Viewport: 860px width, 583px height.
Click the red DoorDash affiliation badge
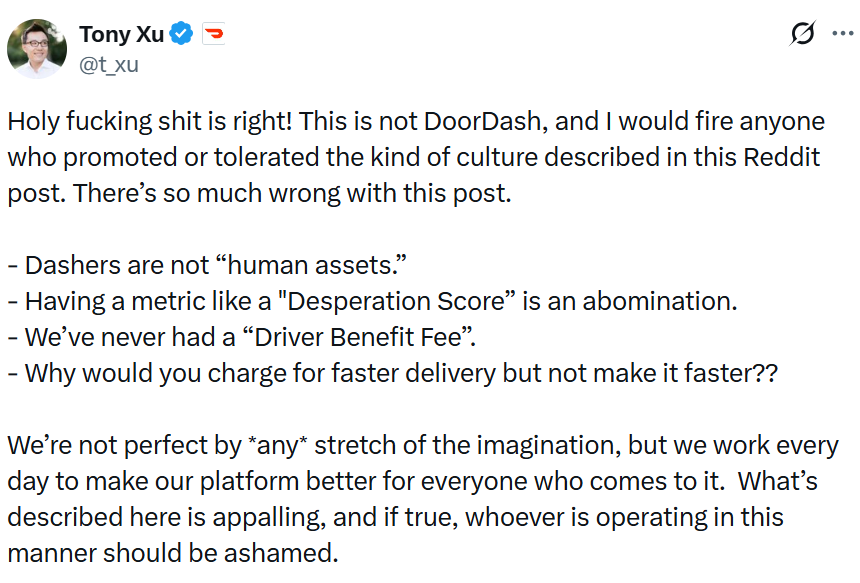point(214,34)
